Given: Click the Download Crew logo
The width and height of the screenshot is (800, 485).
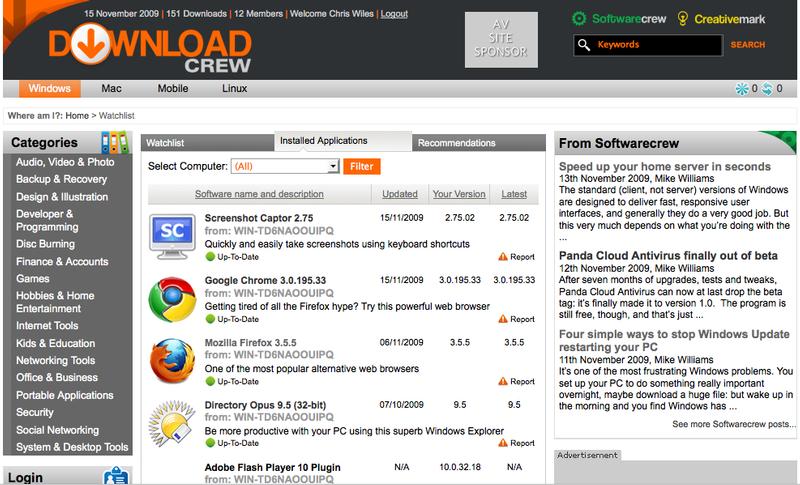Looking at the screenshot, I should point(150,48).
